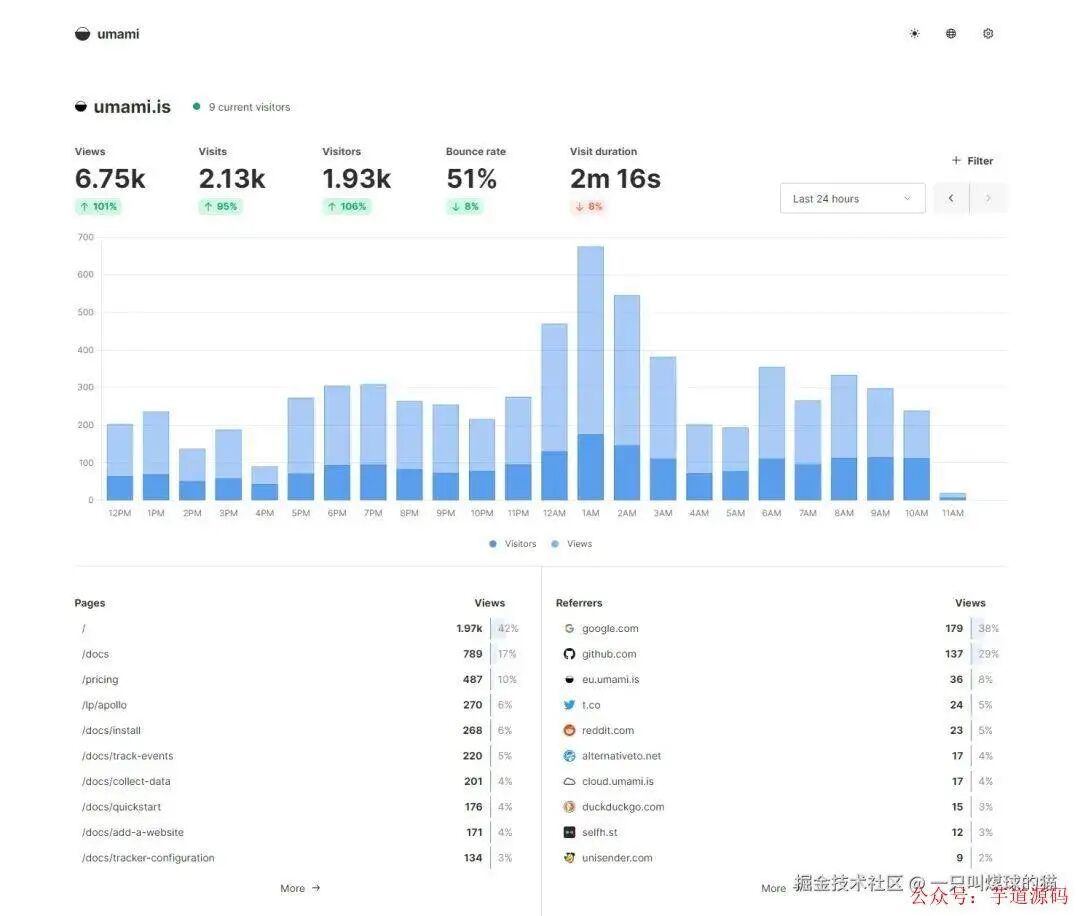Viewport: 1080px width, 916px height.
Task: Click the 2.13k Visits metric
Action: click(232, 179)
